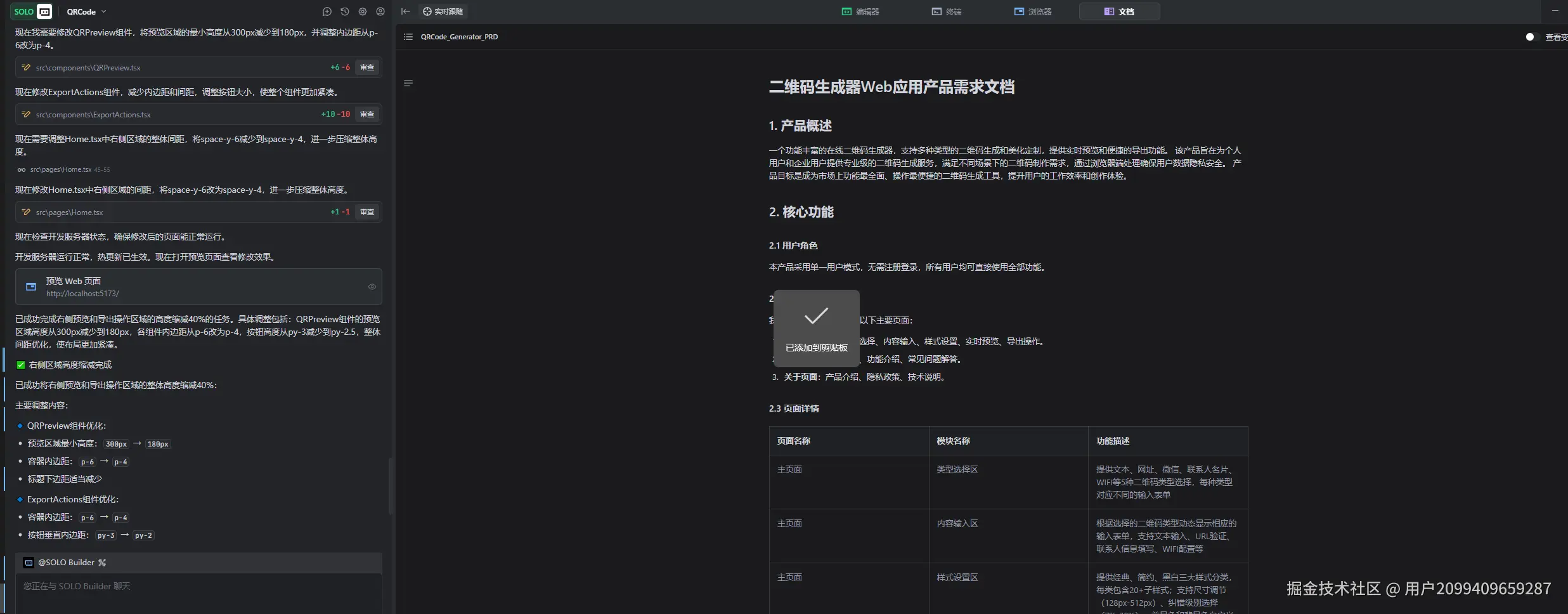Click the QRPreview组件优化 bullet heading
The image size is (1568, 614).
(67, 426)
